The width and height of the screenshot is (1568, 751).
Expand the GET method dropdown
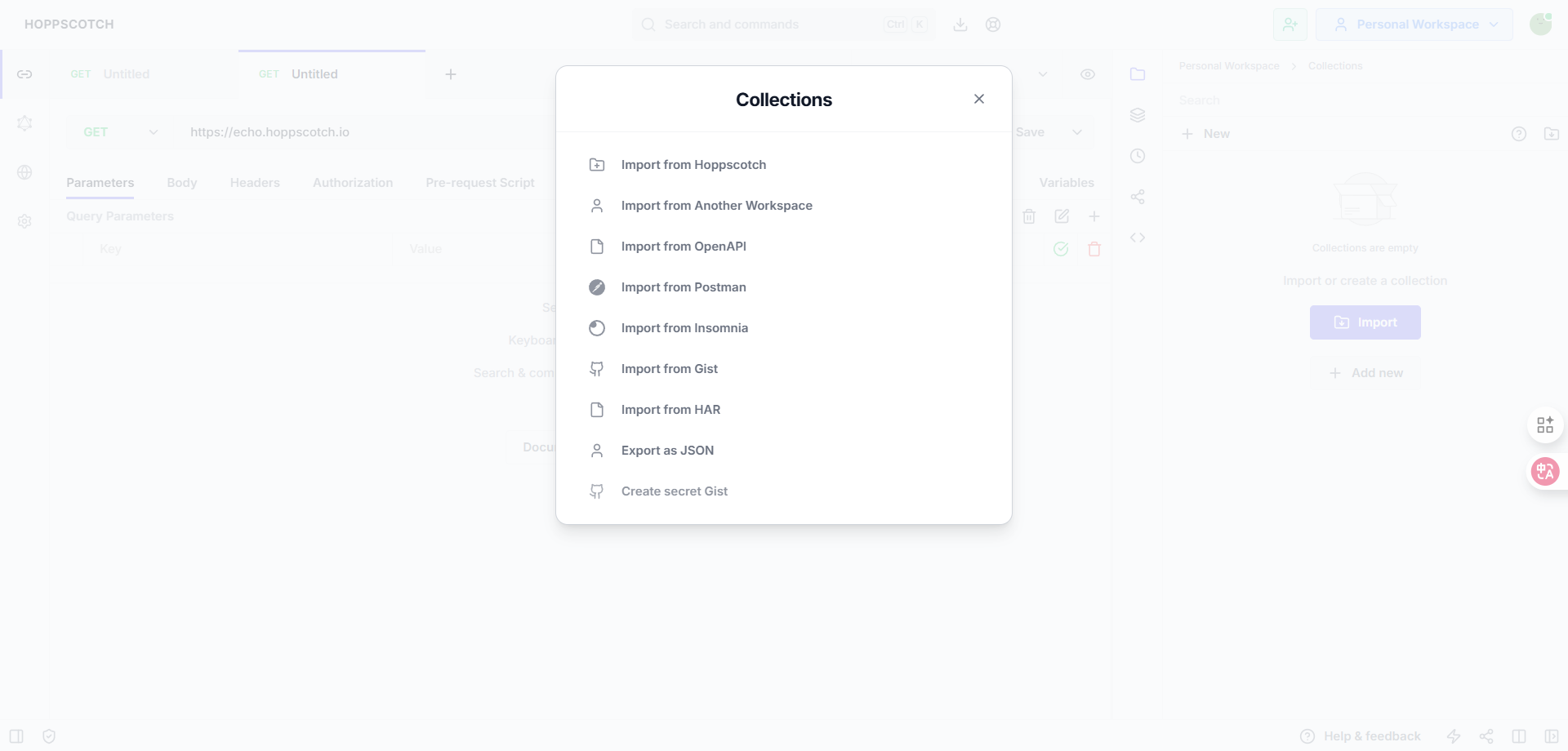(x=120, y=132)
